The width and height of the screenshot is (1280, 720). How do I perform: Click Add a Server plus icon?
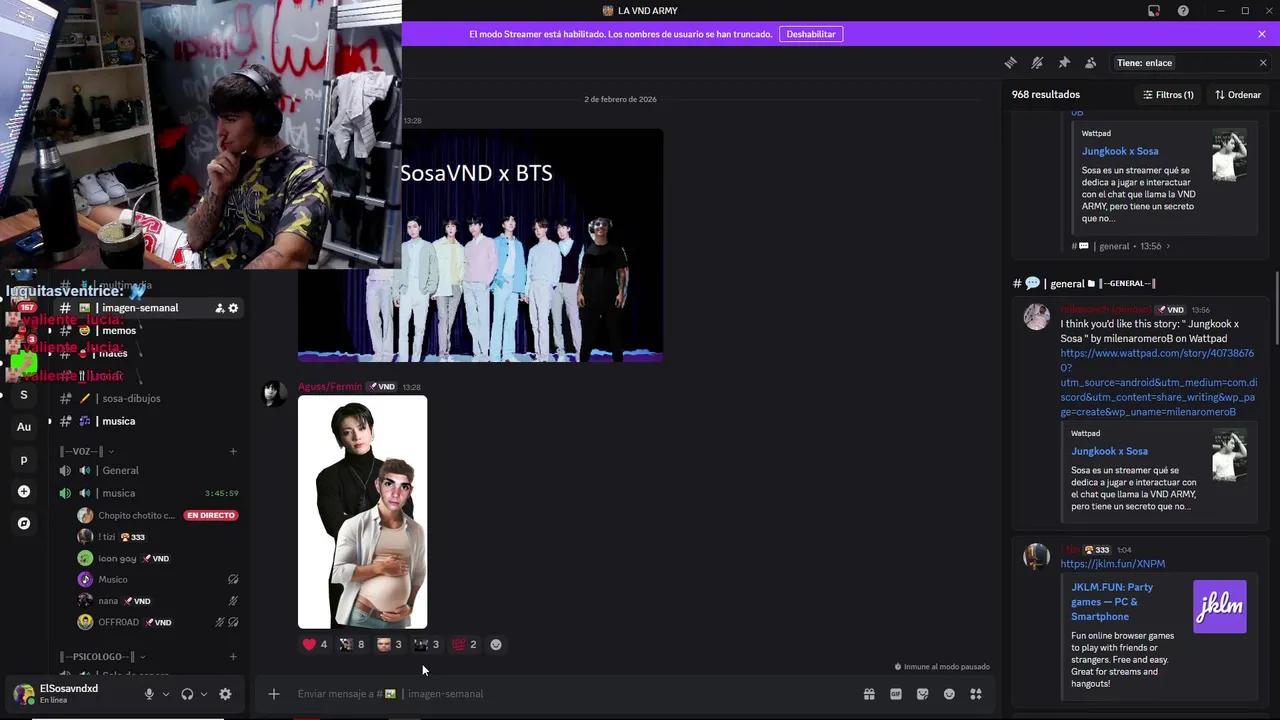tap(24, 492)
